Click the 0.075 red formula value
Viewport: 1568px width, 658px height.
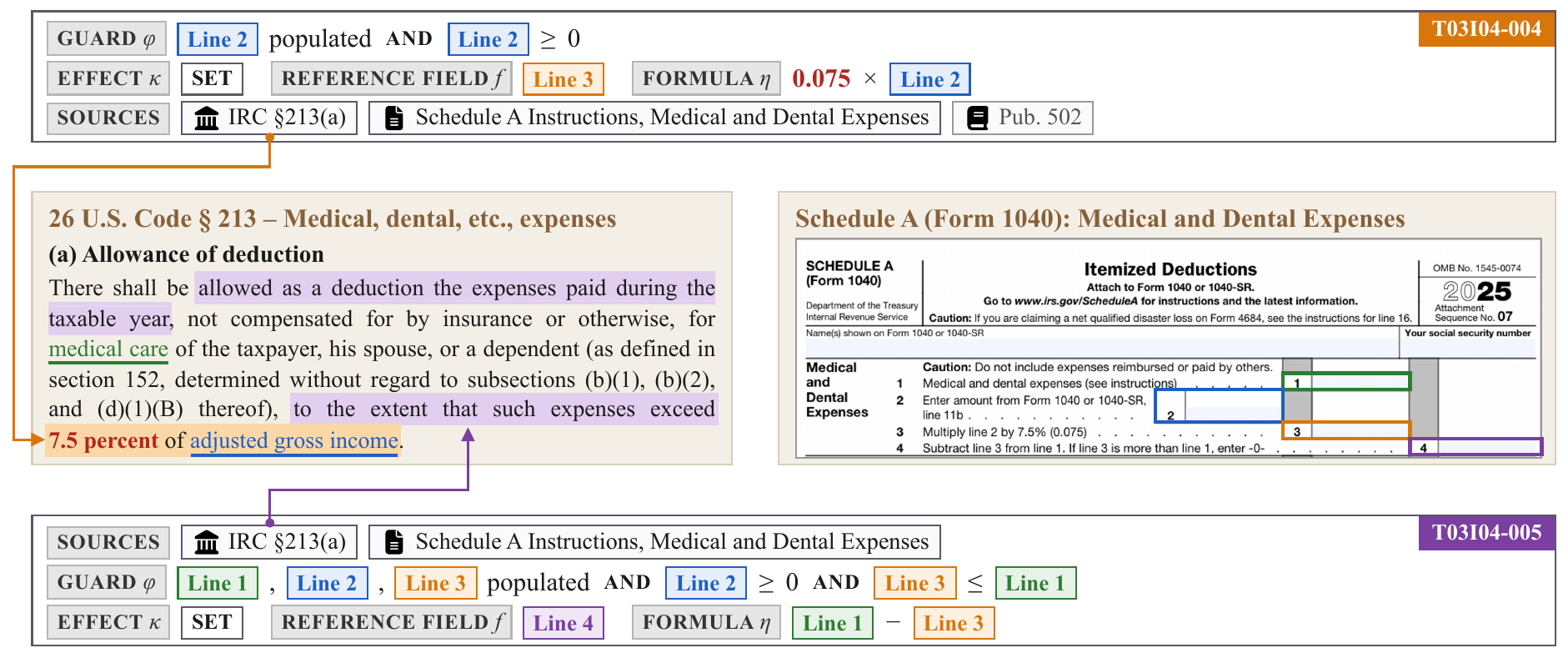[x=821, y=79]
